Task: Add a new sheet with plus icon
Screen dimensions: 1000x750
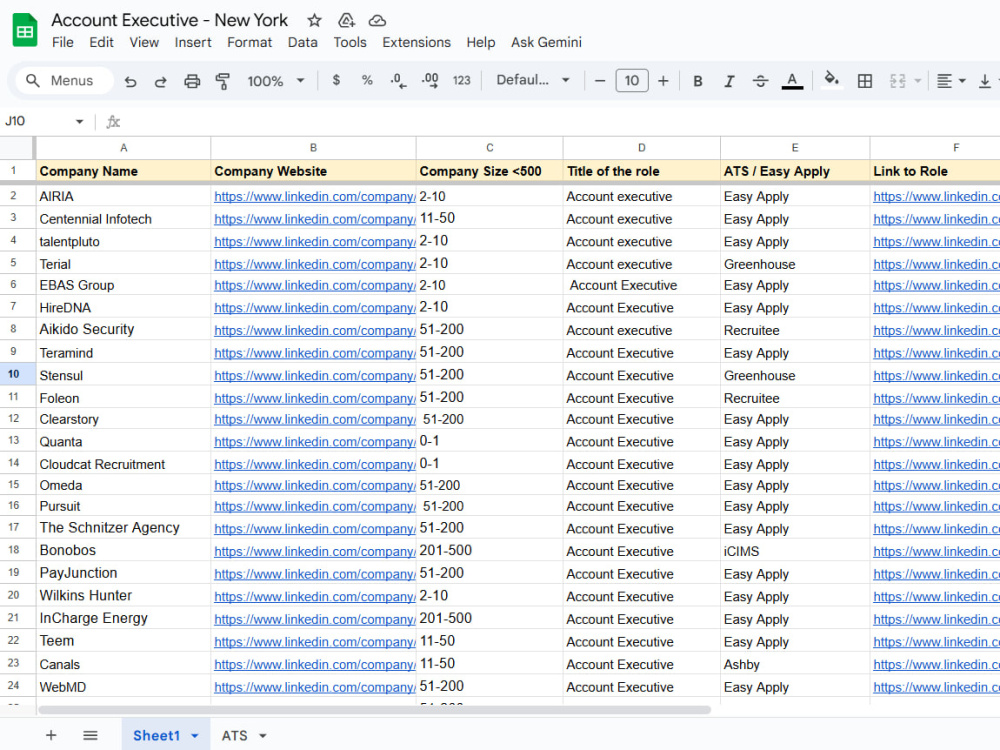Action: click(51, 735)
